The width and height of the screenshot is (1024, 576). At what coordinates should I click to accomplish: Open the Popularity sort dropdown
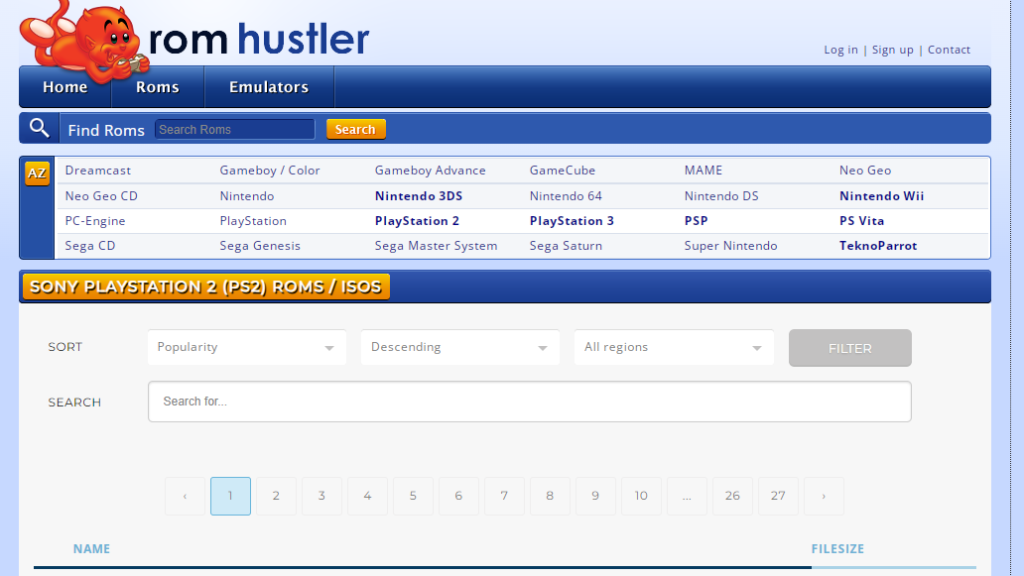tap(247, 347)
